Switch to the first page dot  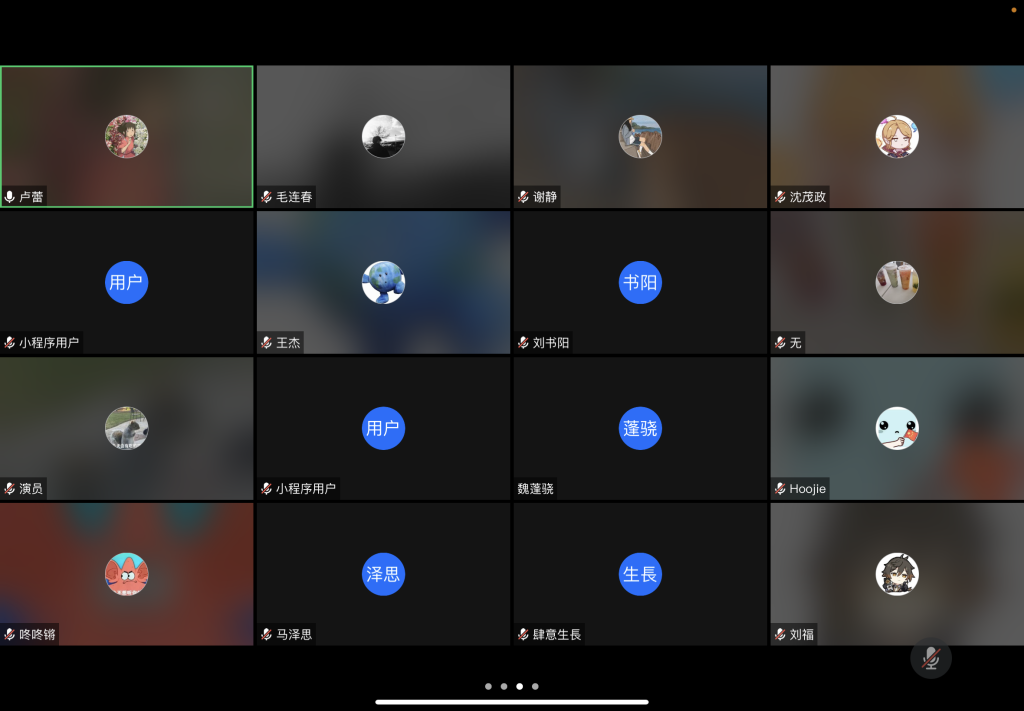[488, 687]
